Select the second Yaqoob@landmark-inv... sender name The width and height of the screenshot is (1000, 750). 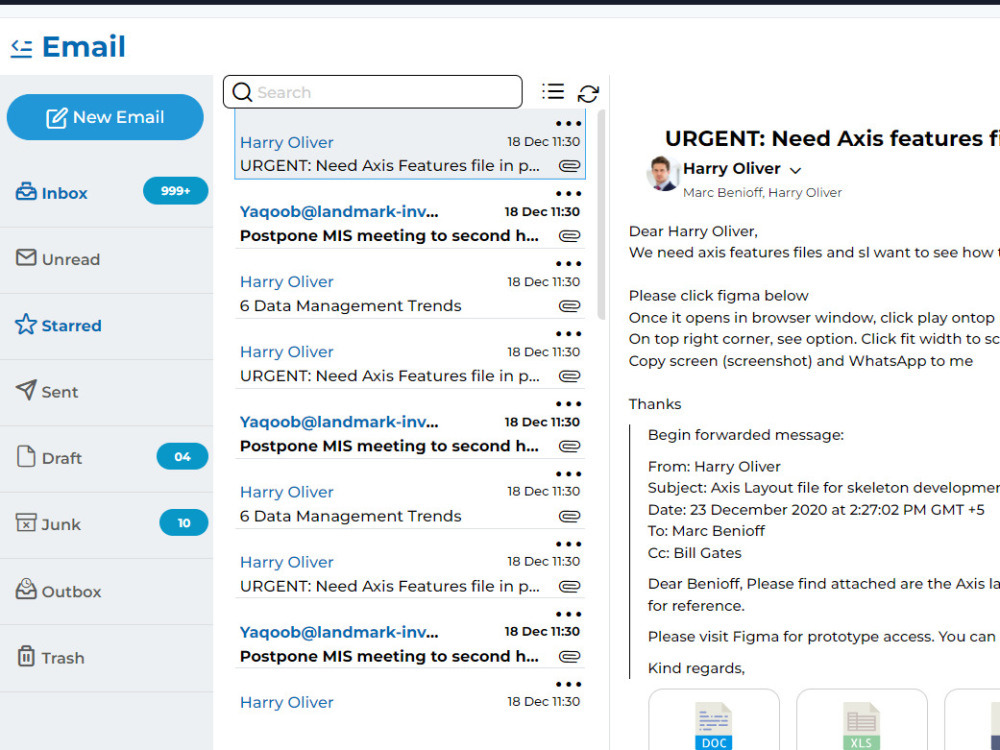[x=339, y=422]
